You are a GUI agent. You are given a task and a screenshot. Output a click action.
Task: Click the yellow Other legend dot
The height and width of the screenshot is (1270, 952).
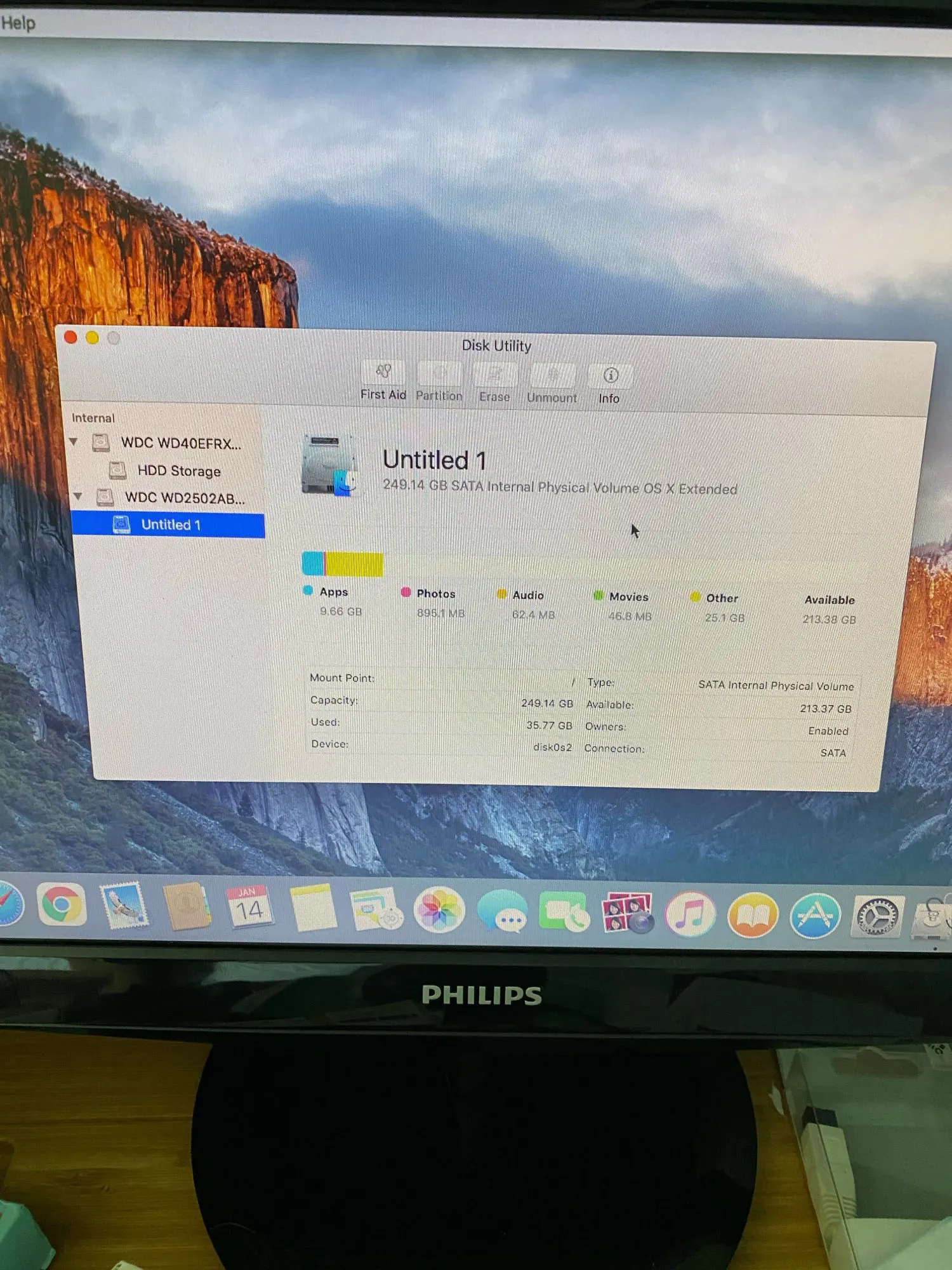pyautogui.click(x=695, y=597)
